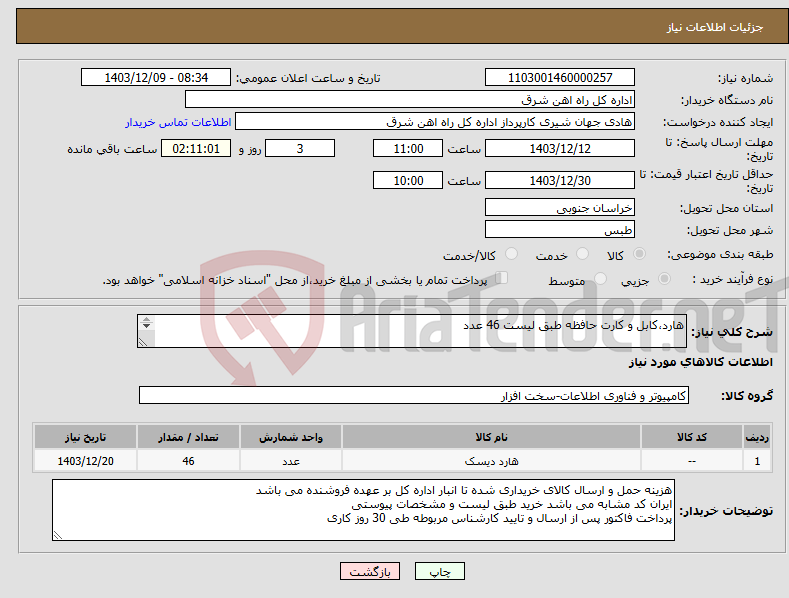Viewport: 789px width, 598px height.
Task: Click the price validity date 1403/12/30 field
Action: [x=560, y=180]
